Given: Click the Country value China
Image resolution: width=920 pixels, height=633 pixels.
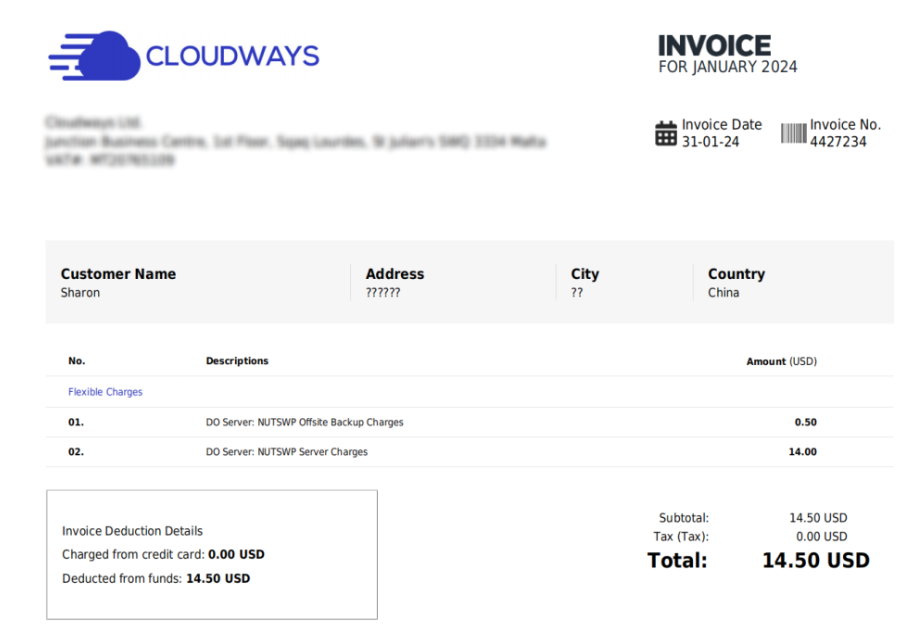Looking at the screenshot, I should pyautogui.click(x=723, y=293).
